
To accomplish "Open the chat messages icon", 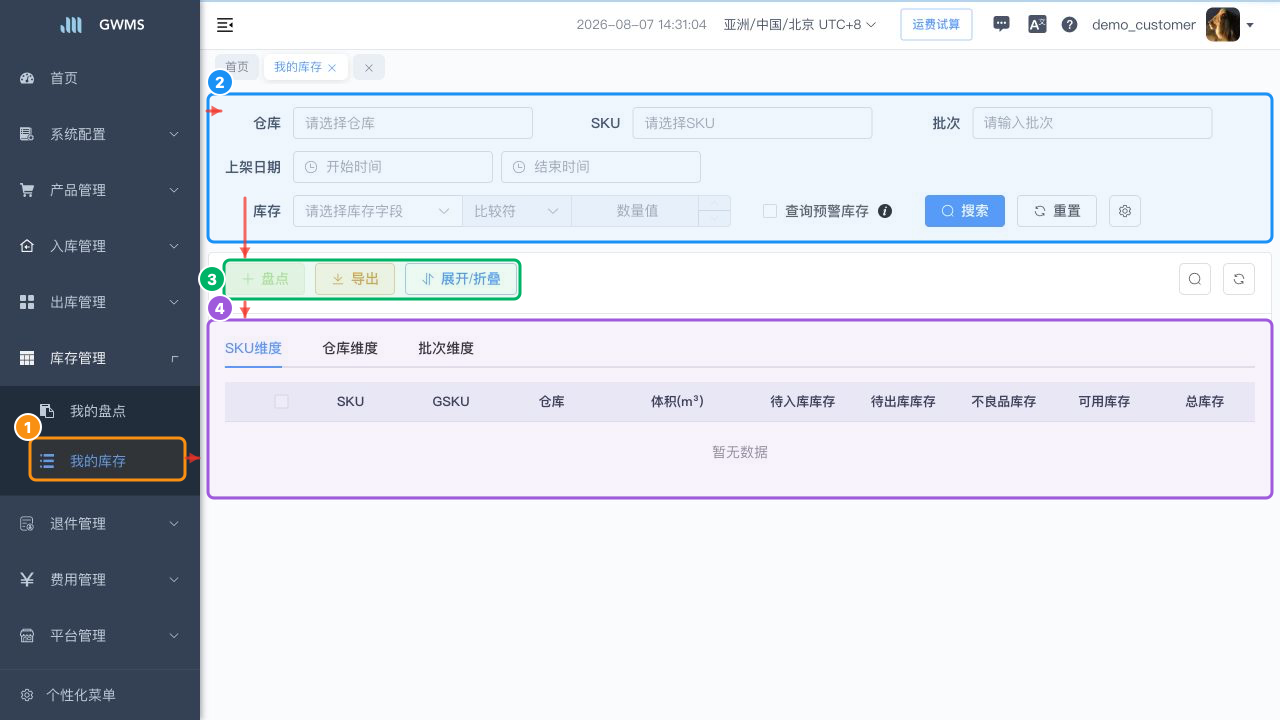I will pos(1001,24).
